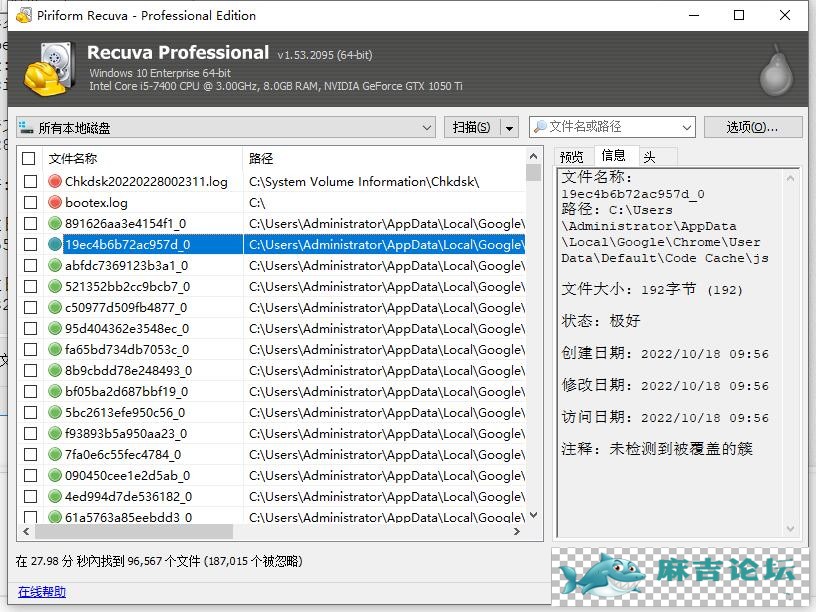The height and width of the screenshot is (612, 816).
Task: Start a scan with the 扫描(S) button
Action: 472,128
